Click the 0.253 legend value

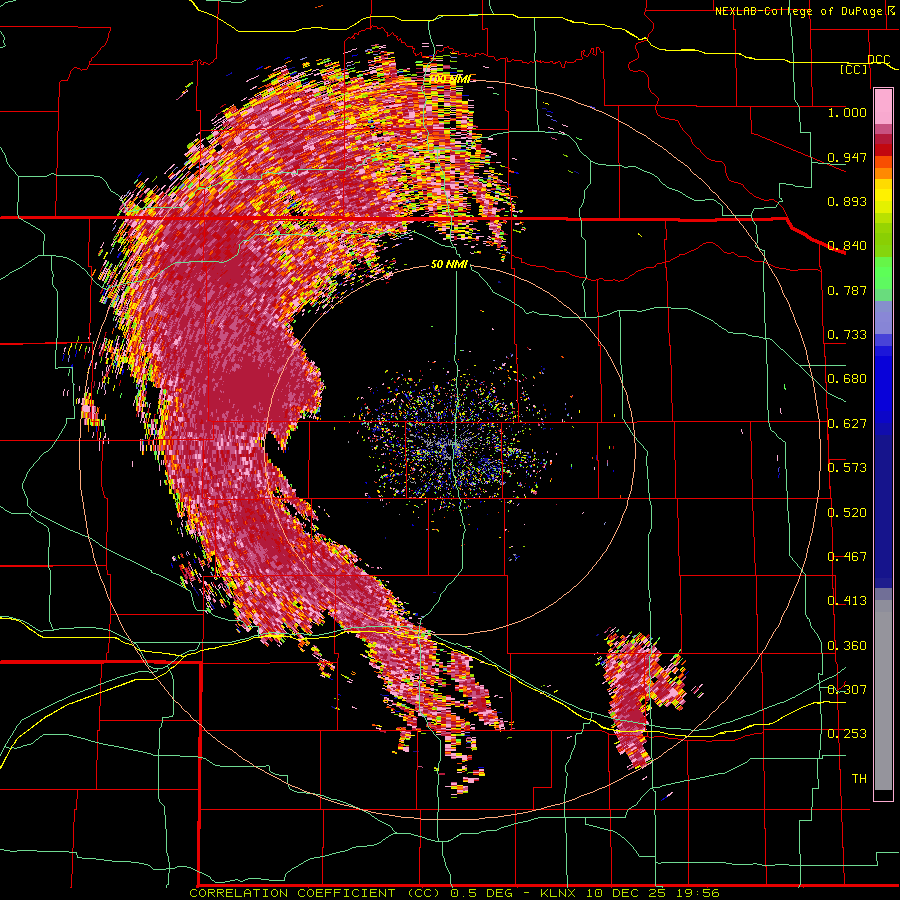(x=847, y=734)
